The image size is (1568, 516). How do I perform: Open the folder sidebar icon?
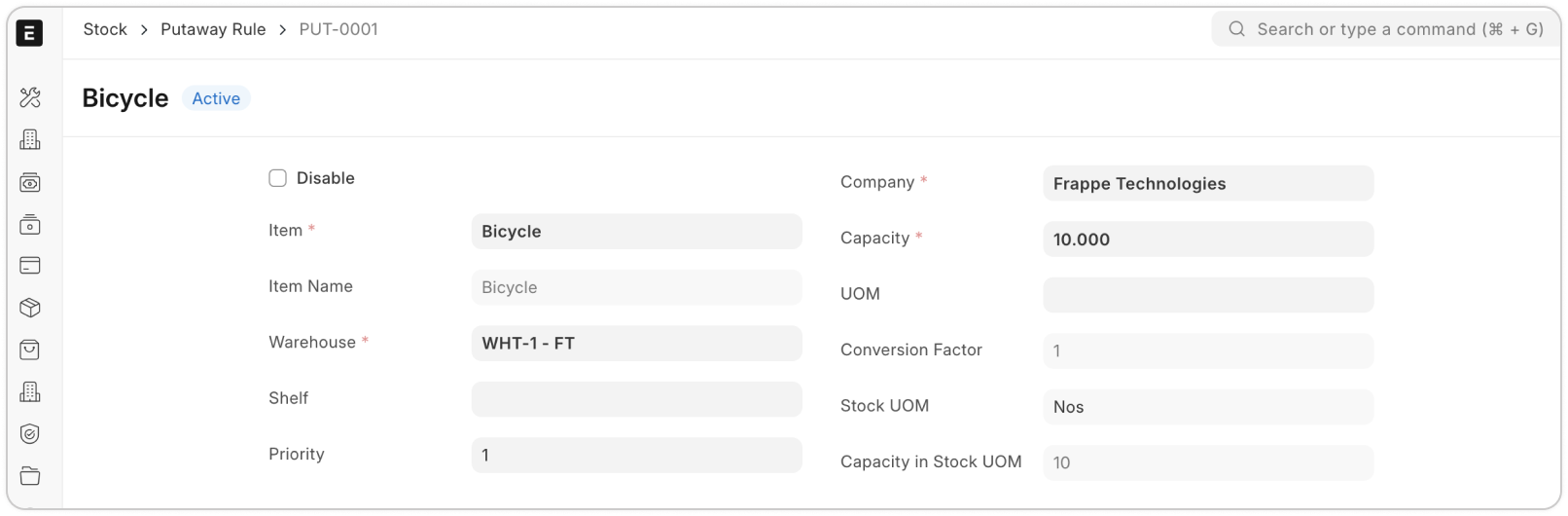30,476
